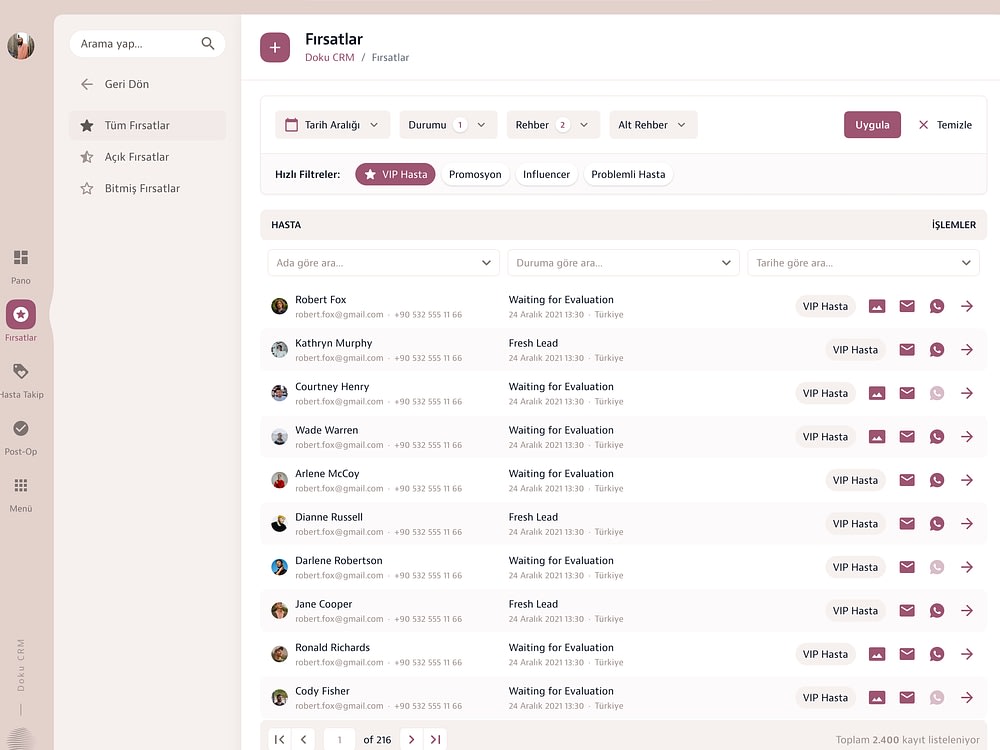Open Courtney Henry's image icon
1000x750 pixels.
pos(877,393)
